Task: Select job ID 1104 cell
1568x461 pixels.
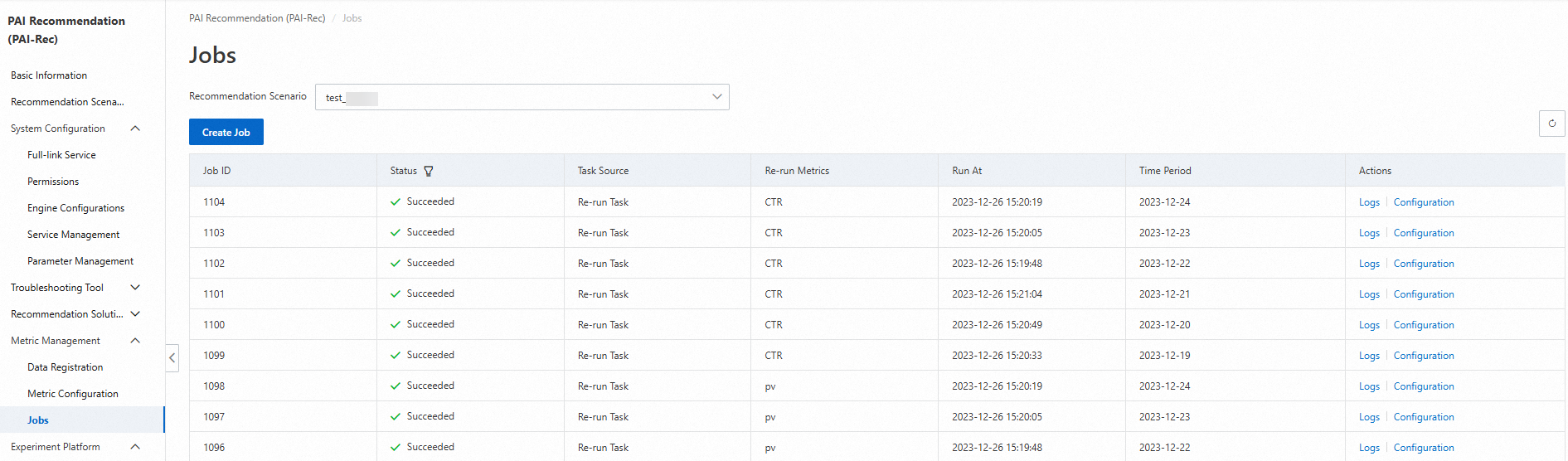Action: [x=214, y=202]
